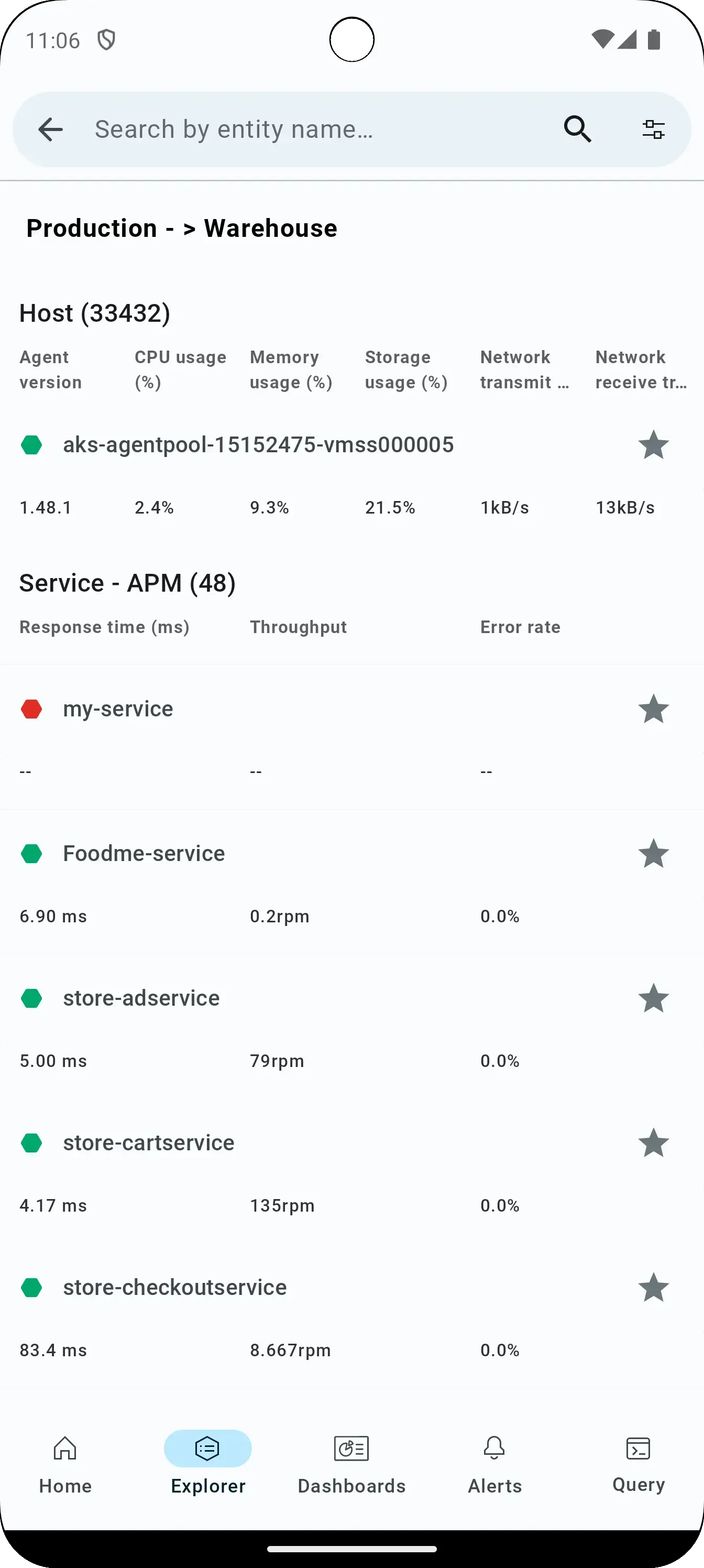This screenshot has width=704, height=1568.
Task: Open the filter sliders icon
Action: pos(654,129)
